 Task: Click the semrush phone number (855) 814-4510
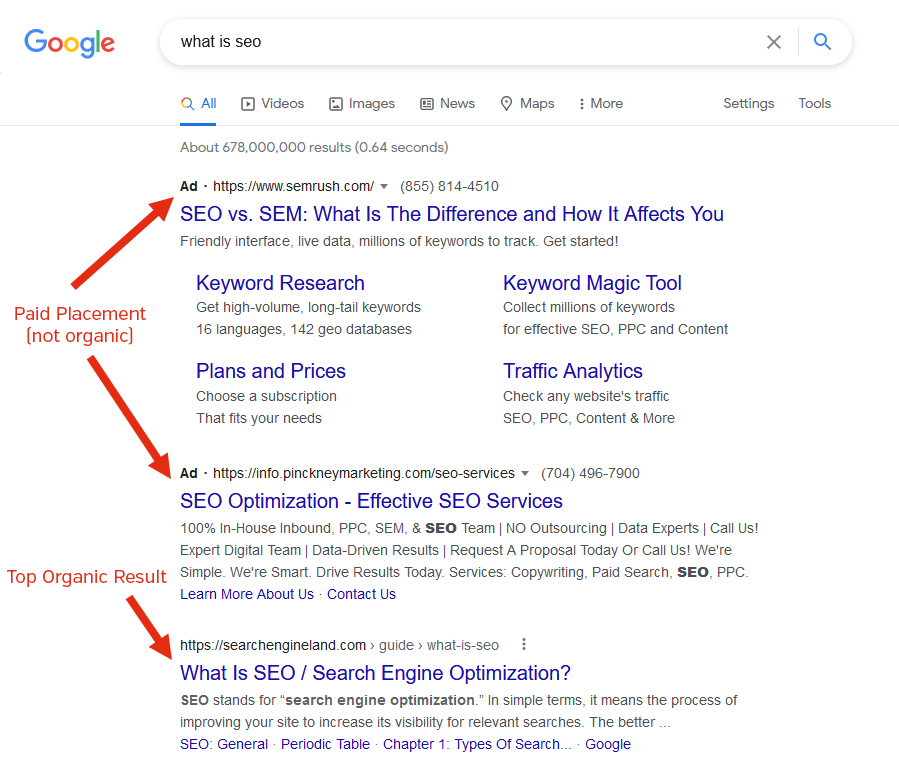pyautogui.click(x=450, y=186)
